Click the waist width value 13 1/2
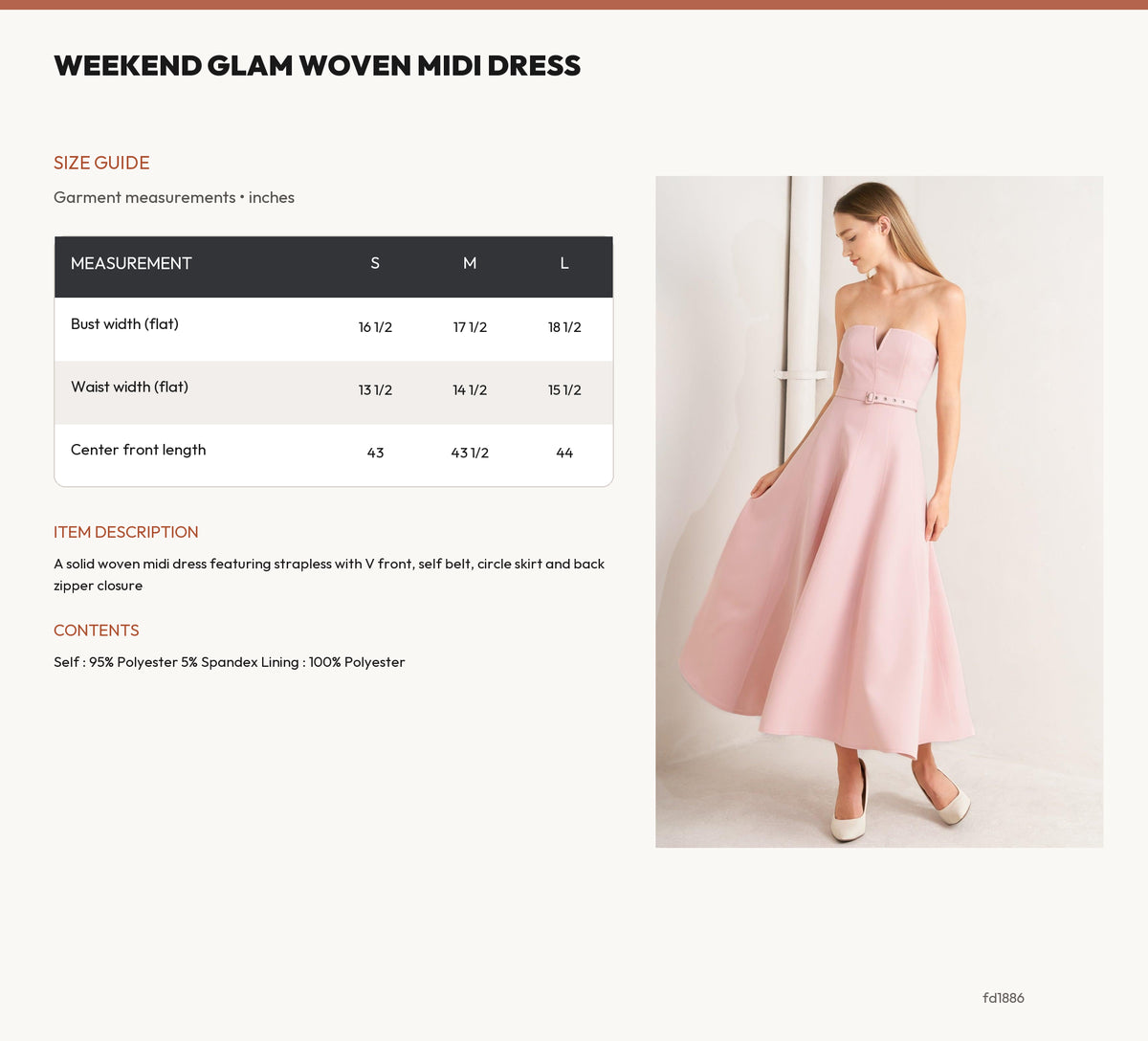This screenshot has width=1148, height=1041. [x=375, y=390]
